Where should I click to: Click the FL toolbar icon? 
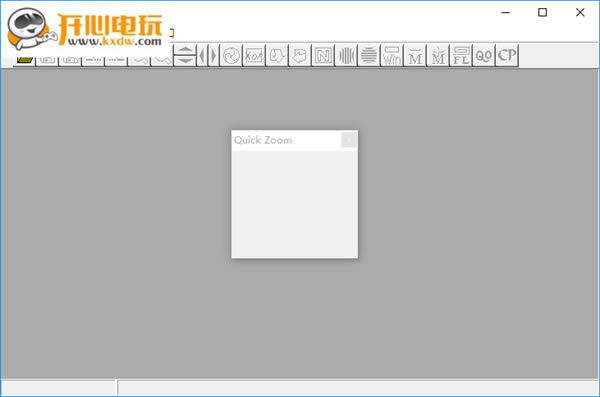pyautogui.click(x=461, y=56)
